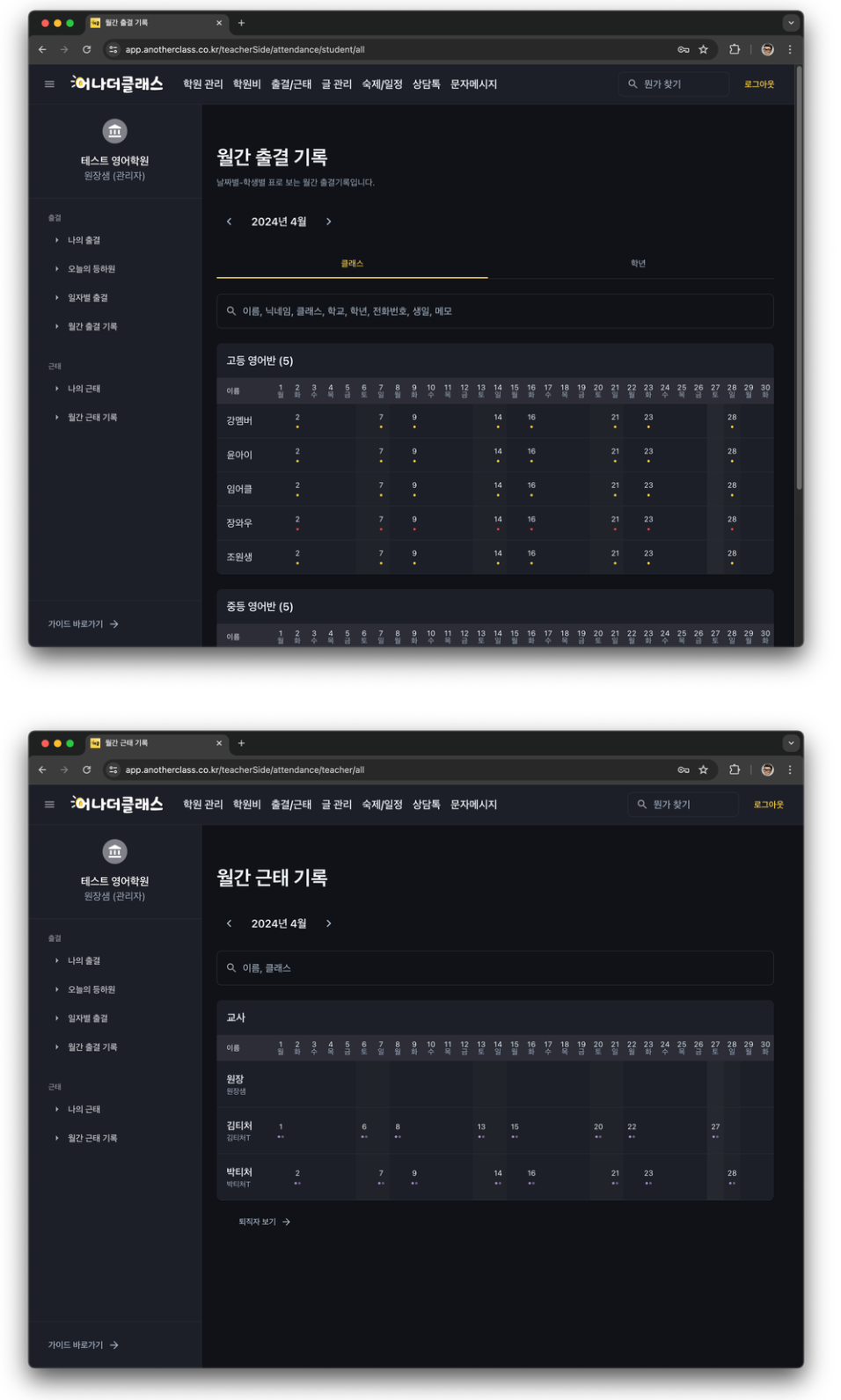Open a new tab next to 월간 출결 기록 tab

point(241,23)
